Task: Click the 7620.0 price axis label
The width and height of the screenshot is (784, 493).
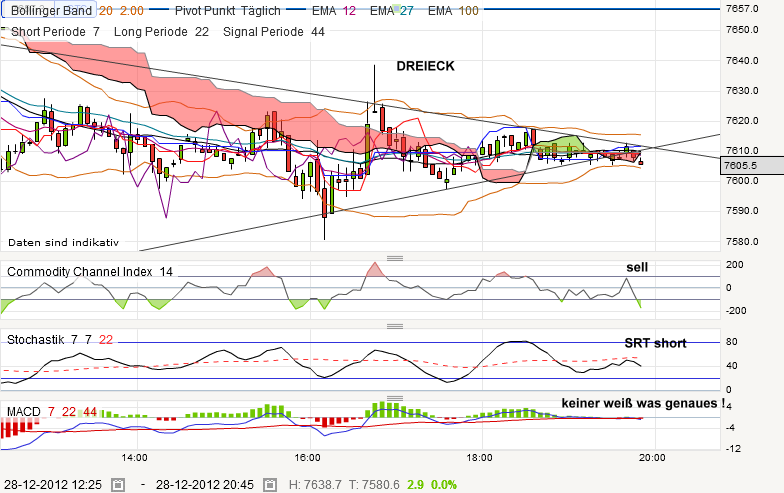Action: (x=742, y=120)
